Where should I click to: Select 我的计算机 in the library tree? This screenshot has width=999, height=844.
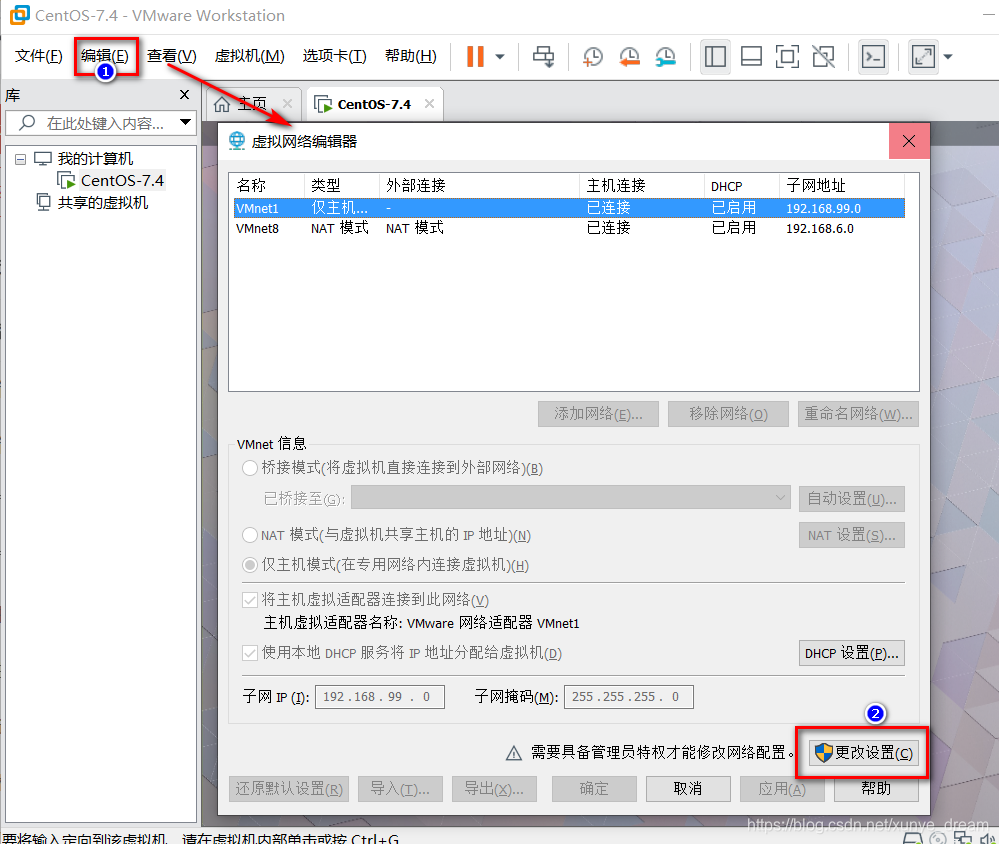pyautogui.click(x=95, y=159)
